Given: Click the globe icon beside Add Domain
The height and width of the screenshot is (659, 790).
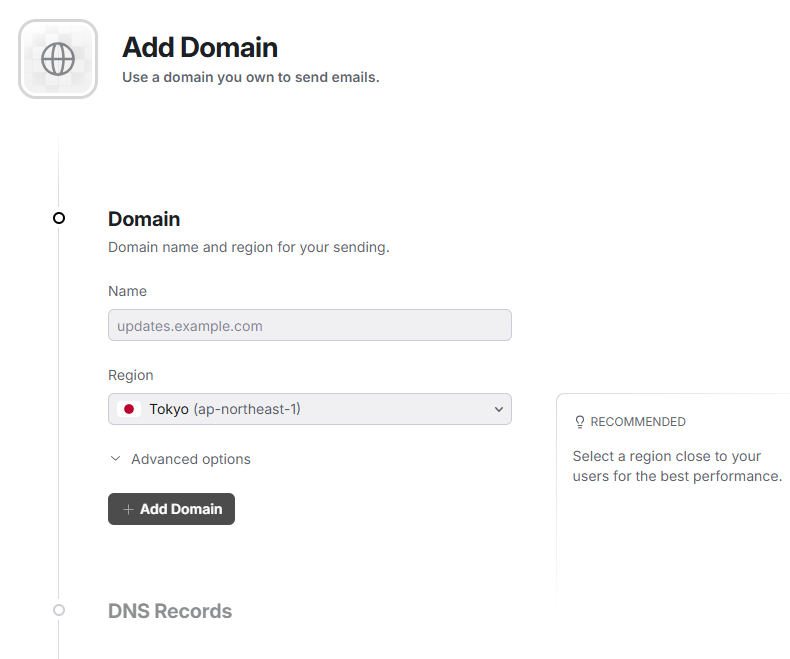Looking at the screenshot, I should [x=58, y=59].
